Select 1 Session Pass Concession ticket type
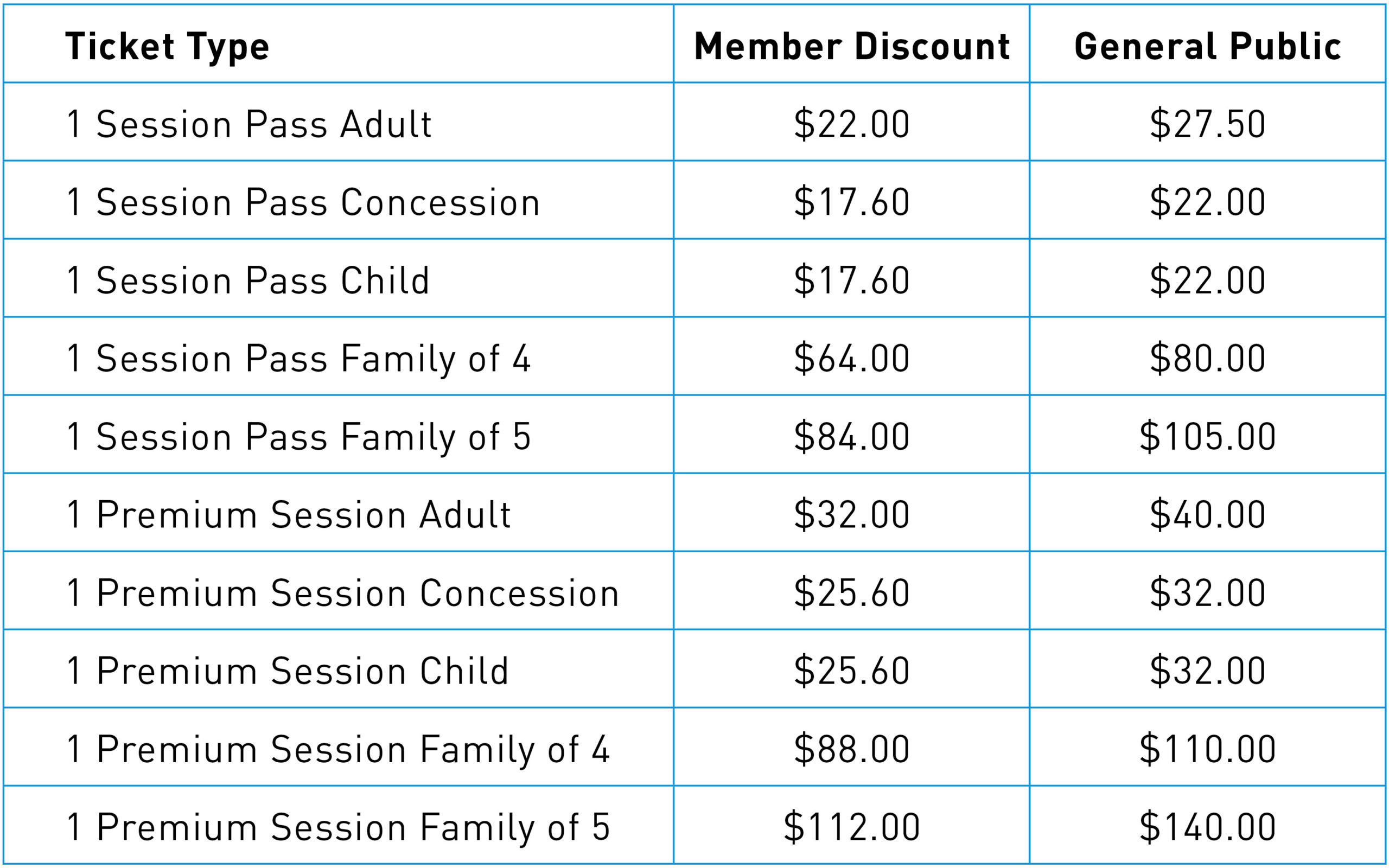This screenshot has height=868, width=1389. pyautogui.click(x=303, y=202)
